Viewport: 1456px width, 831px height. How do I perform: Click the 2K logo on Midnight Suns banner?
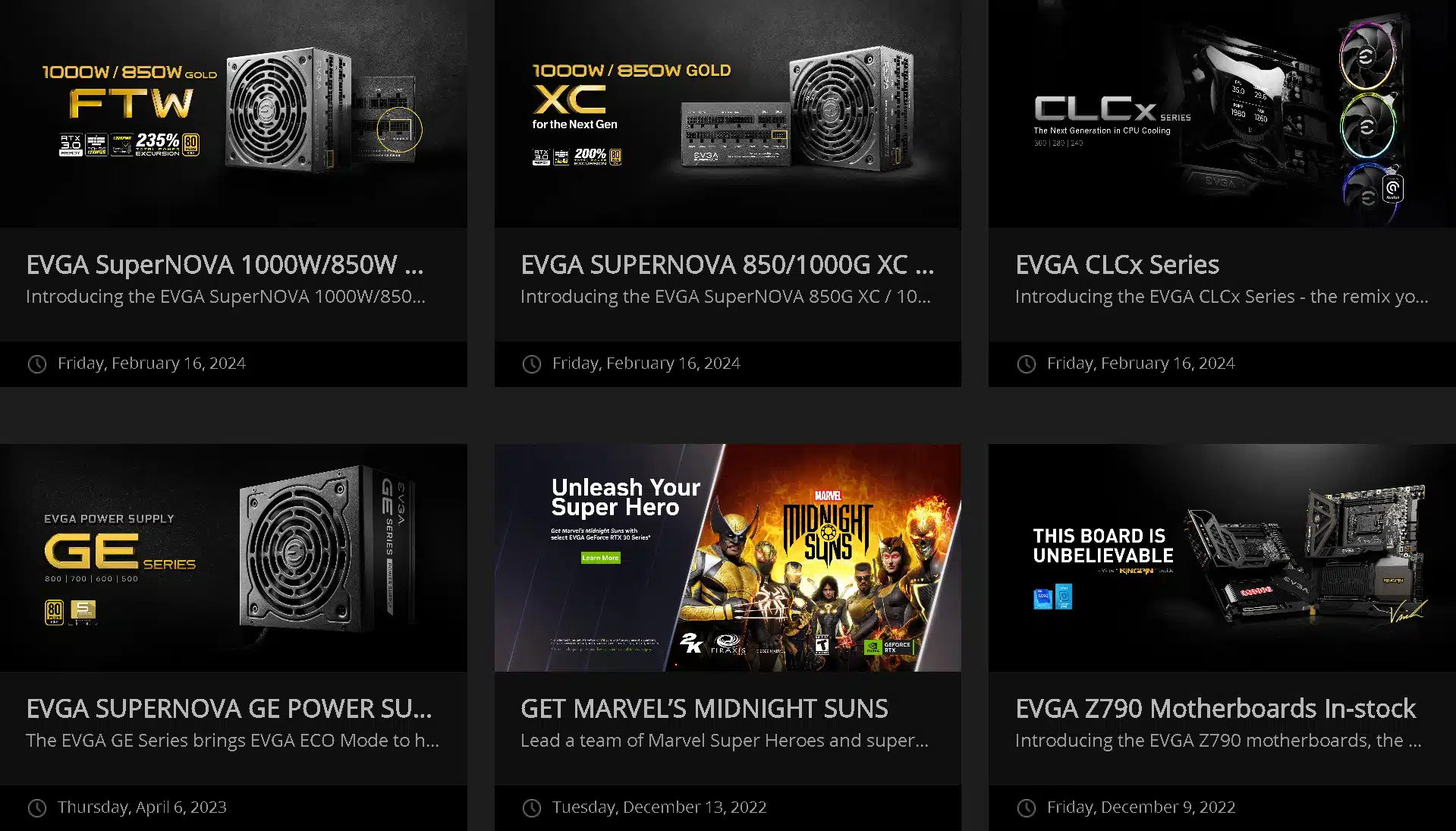[x=691, y=643]
